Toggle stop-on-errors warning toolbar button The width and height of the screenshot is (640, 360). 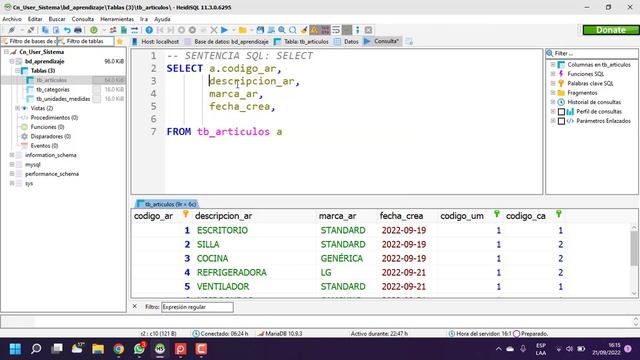(x=314, y=30)
